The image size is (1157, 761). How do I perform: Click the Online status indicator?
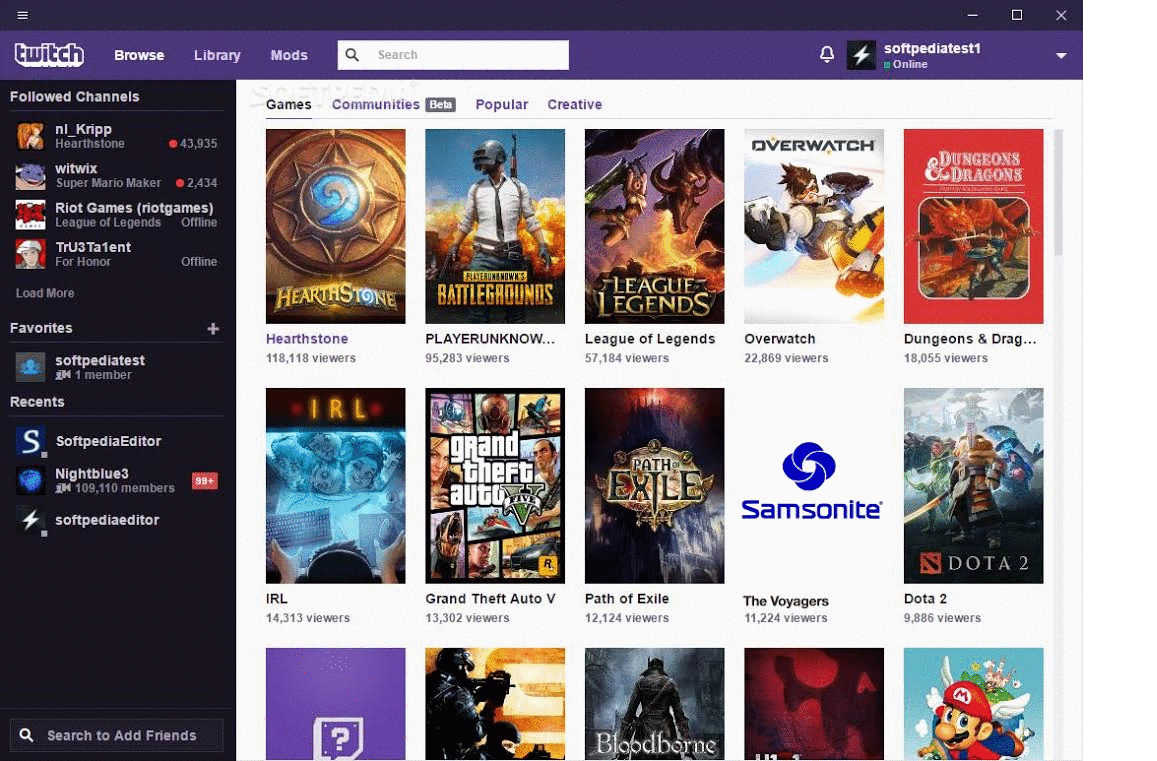906,64
